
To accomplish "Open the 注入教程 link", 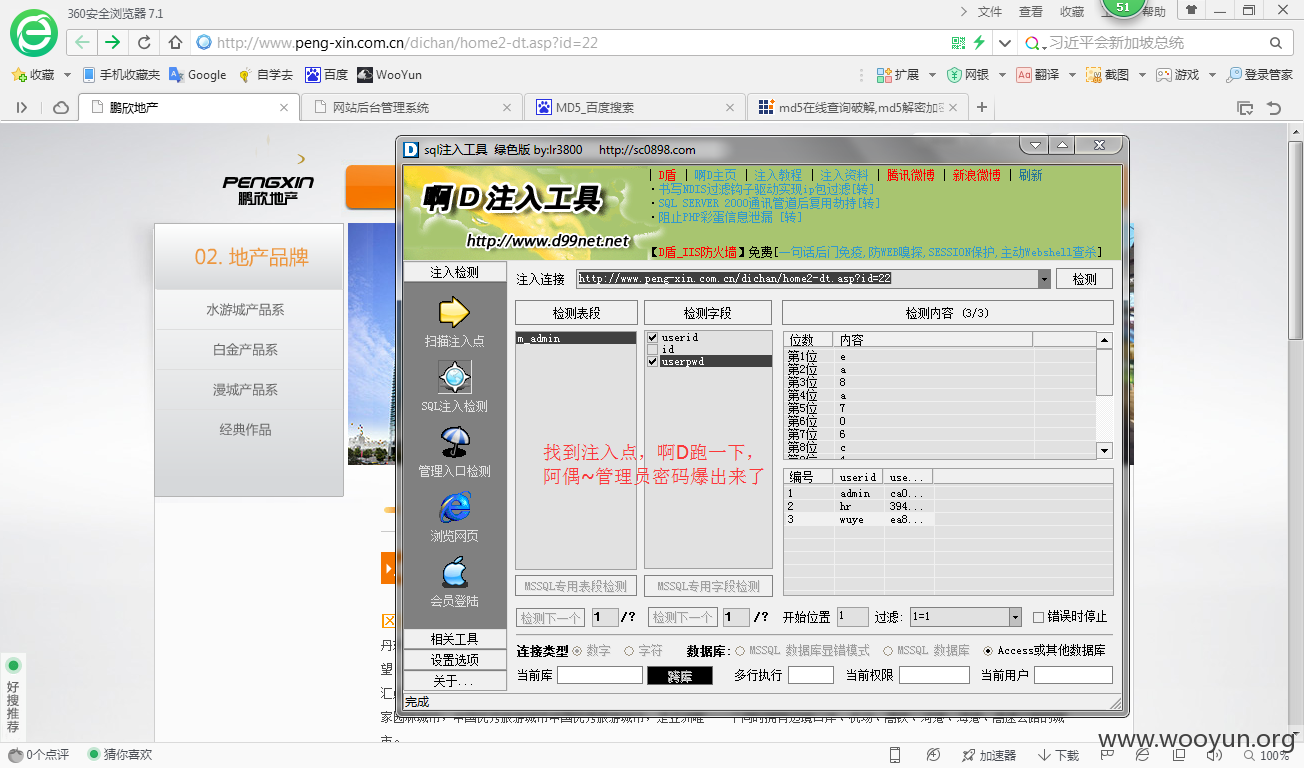I will click(778, 175).
